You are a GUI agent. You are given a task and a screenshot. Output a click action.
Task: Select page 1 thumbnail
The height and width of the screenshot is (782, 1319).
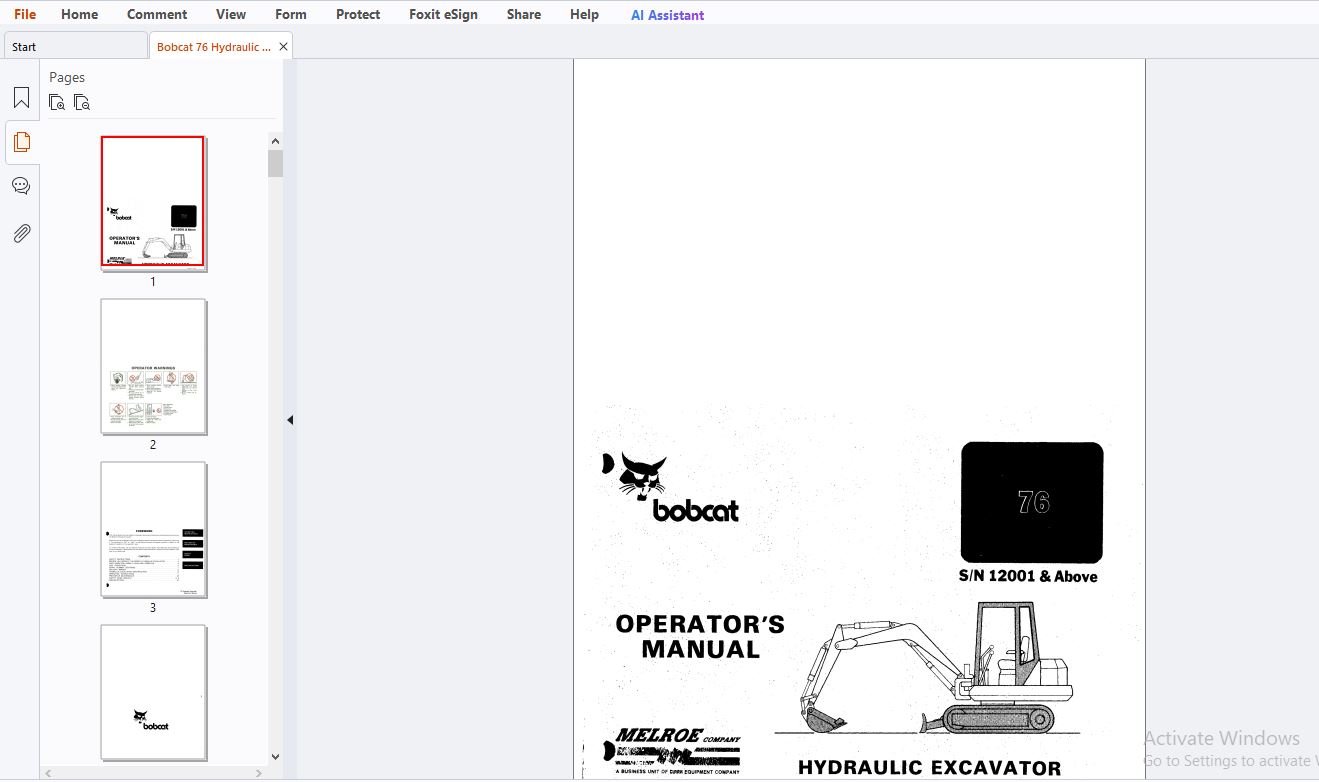pos(153,202)
